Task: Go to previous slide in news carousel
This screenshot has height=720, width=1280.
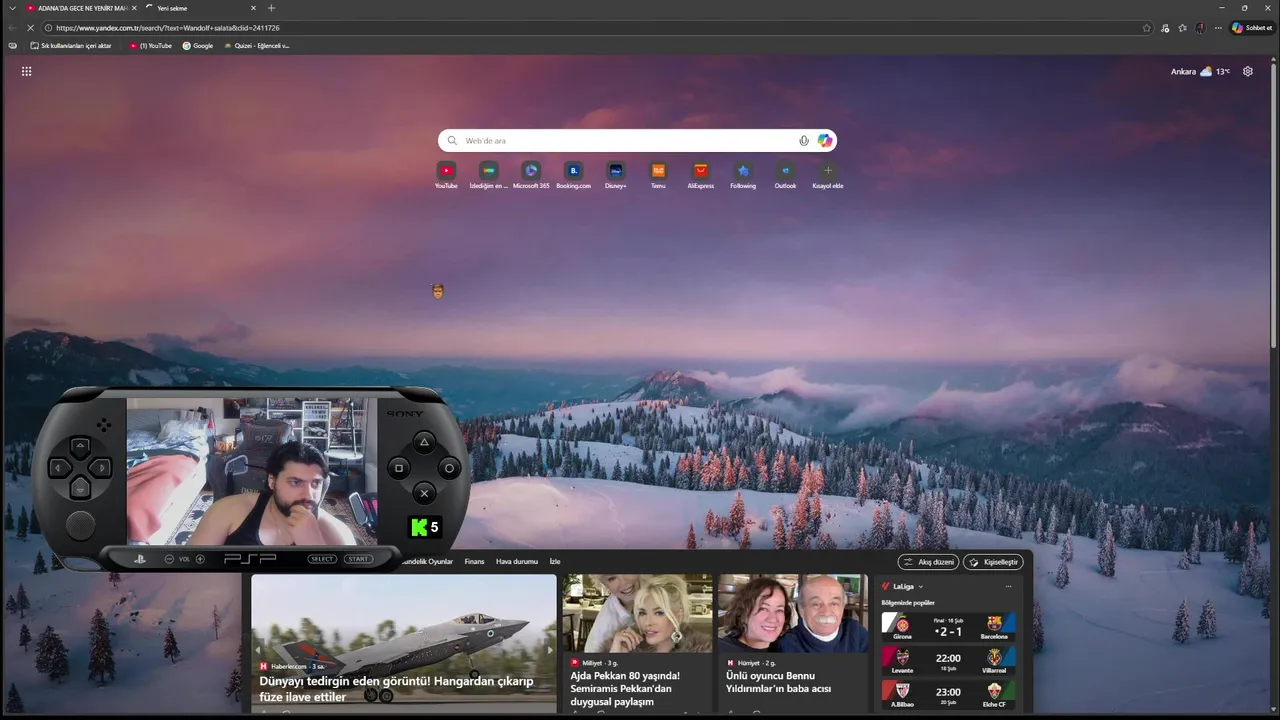Action: 258,651
